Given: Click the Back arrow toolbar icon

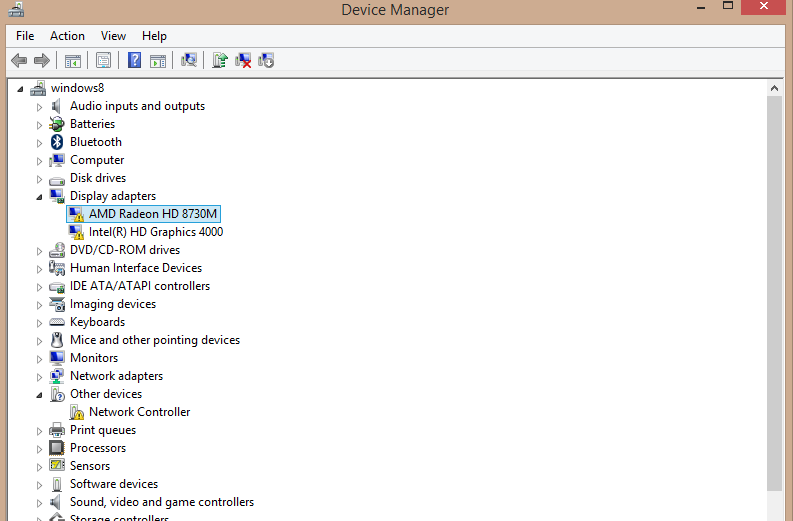Looking at the screenshot, I should (x=19, y=61).
